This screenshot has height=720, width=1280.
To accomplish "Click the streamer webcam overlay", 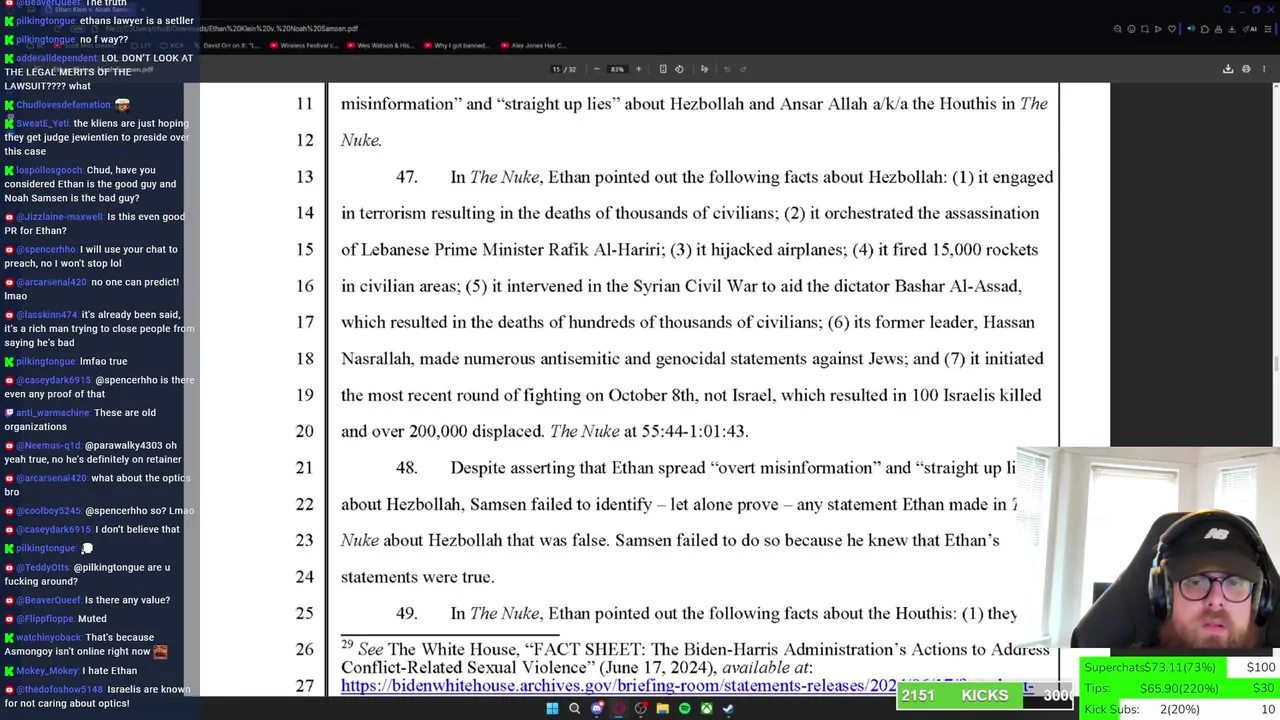I will coord(1150,548).
